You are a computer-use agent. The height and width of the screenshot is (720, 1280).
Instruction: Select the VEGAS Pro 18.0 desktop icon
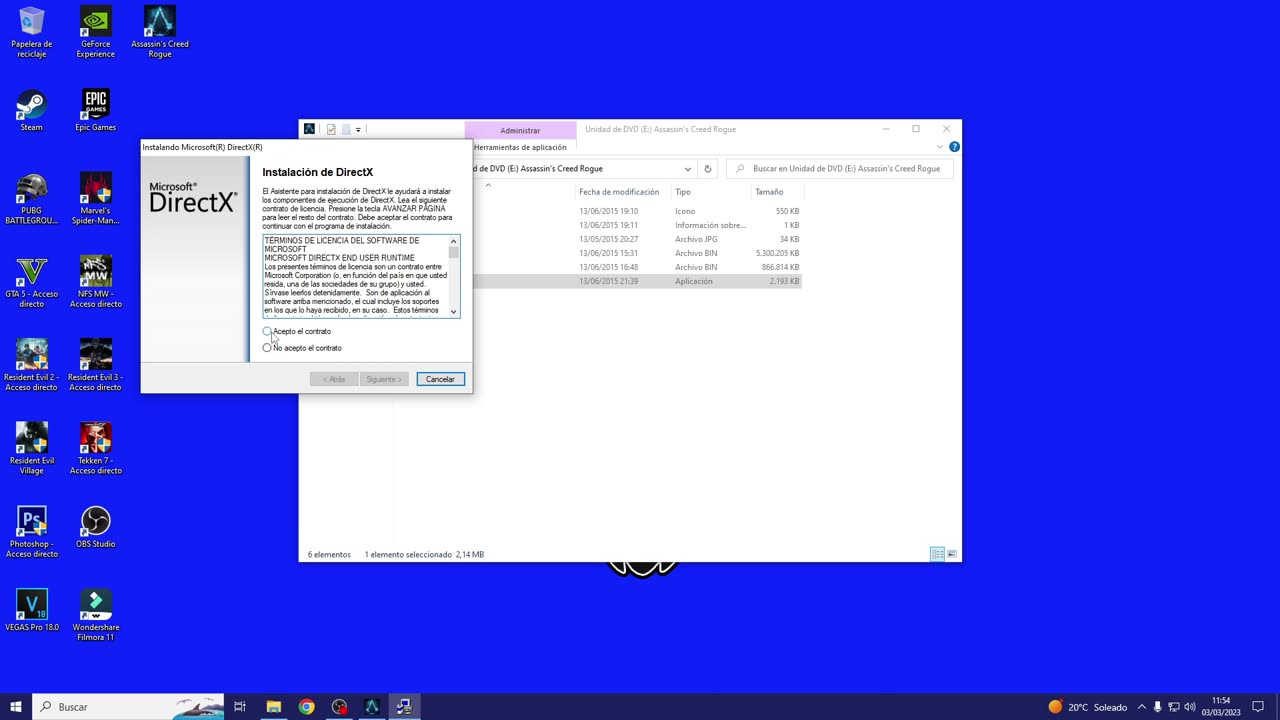point(32,611)
